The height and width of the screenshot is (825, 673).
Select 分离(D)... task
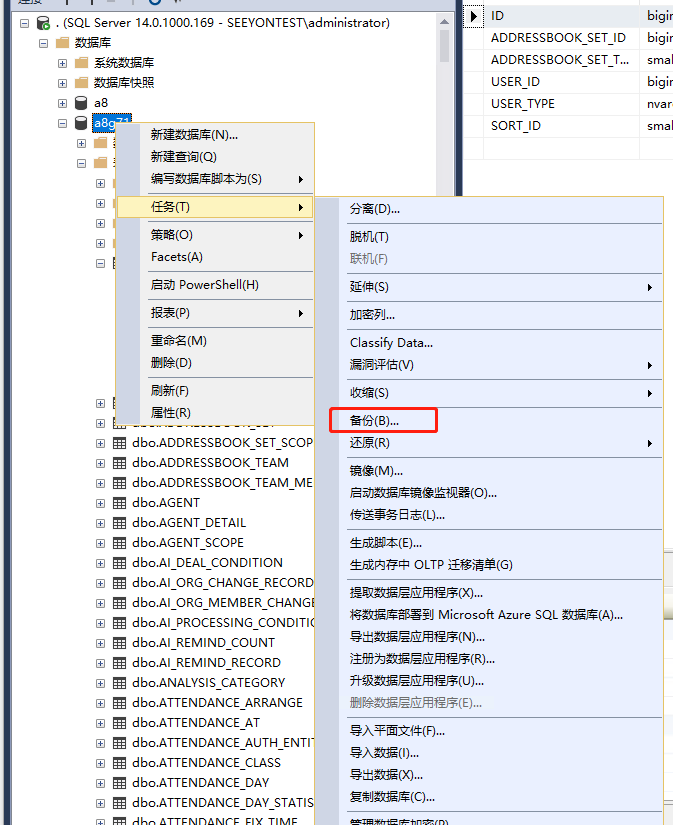coord(489,209)
